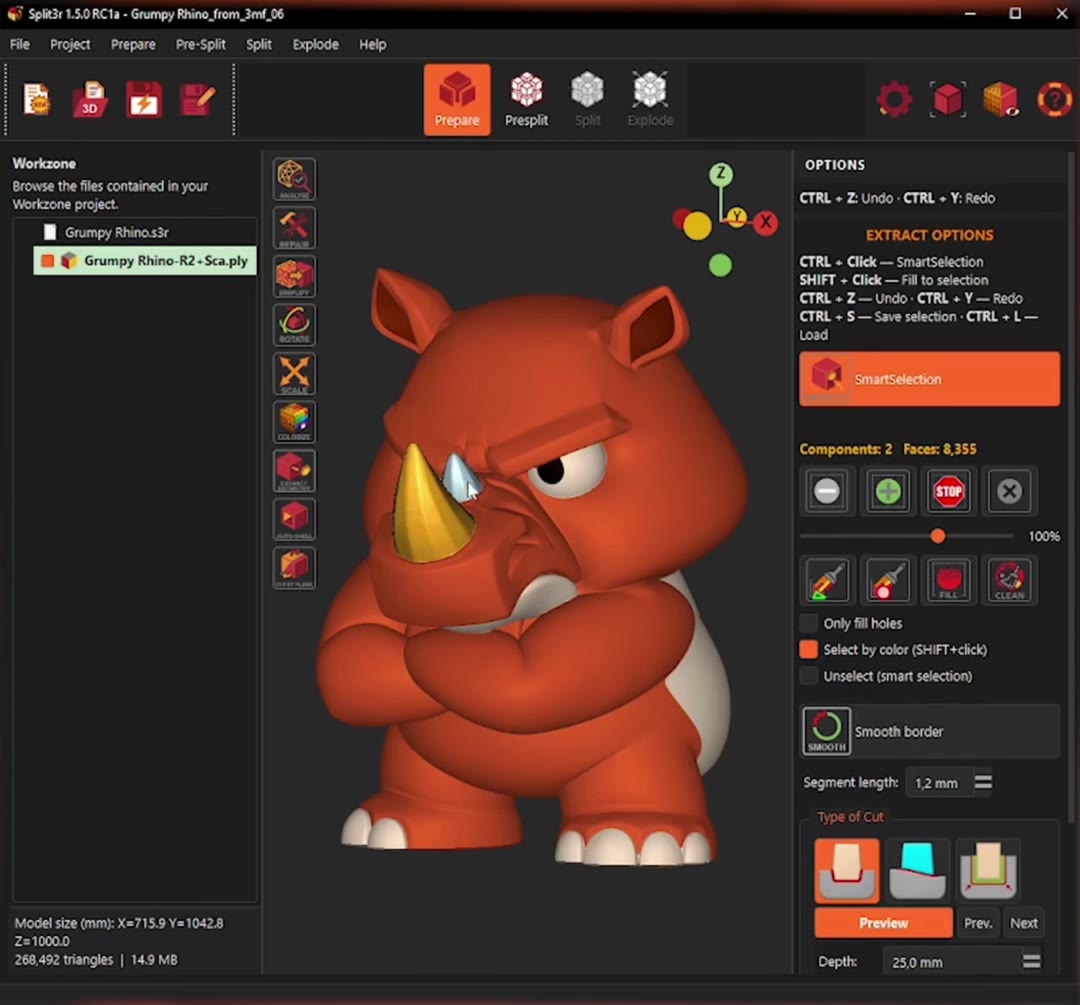Select Grumpy Rhino.s3r in Workzone
The image size is (1080, 1005).
click(116, 232)
